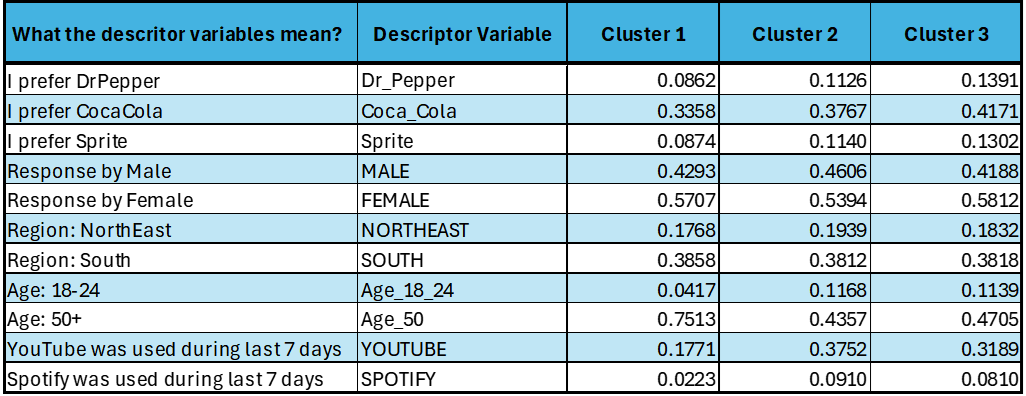Click the Descriptor Variable header cell
The image size is (1026, 396).
click(x=462, y=34)
